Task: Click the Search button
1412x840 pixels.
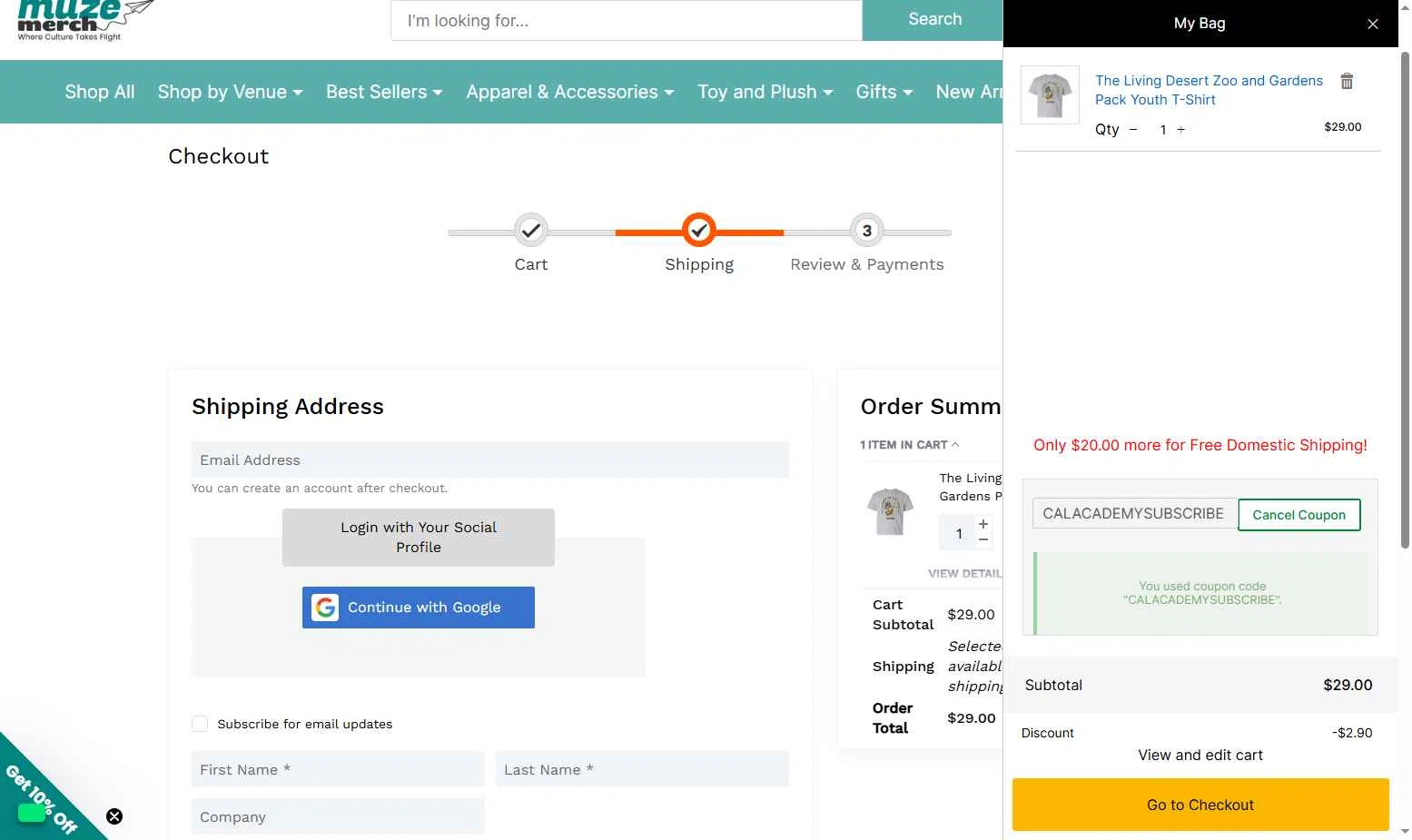Action: point(933,20)
